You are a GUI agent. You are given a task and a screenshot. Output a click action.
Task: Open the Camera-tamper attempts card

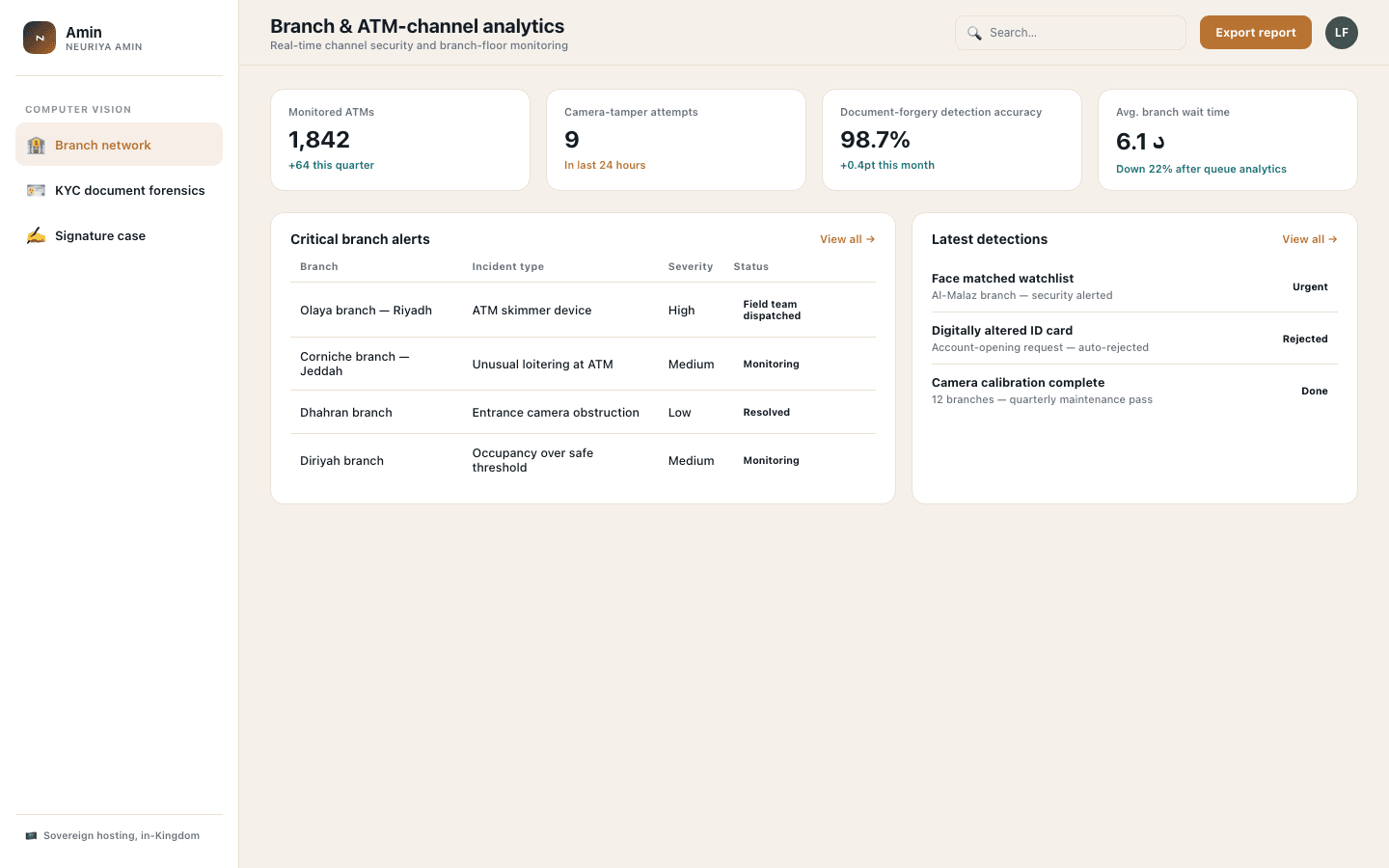676,140
